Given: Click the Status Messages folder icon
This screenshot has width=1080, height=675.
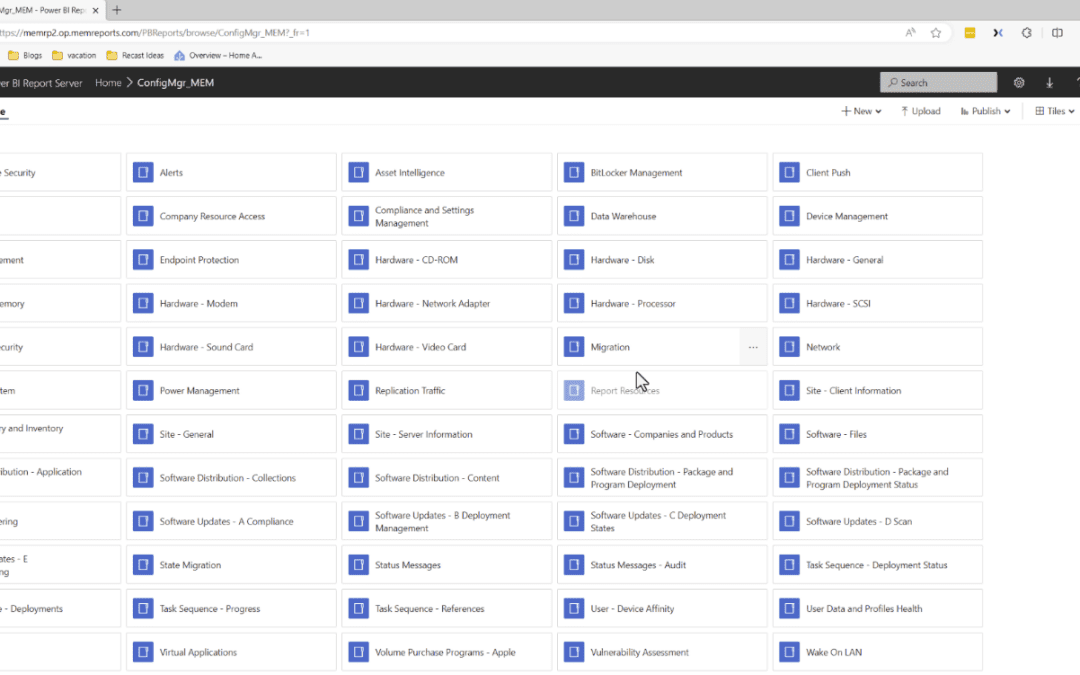Looking at the screenshot, I should [x=358, y=565].
